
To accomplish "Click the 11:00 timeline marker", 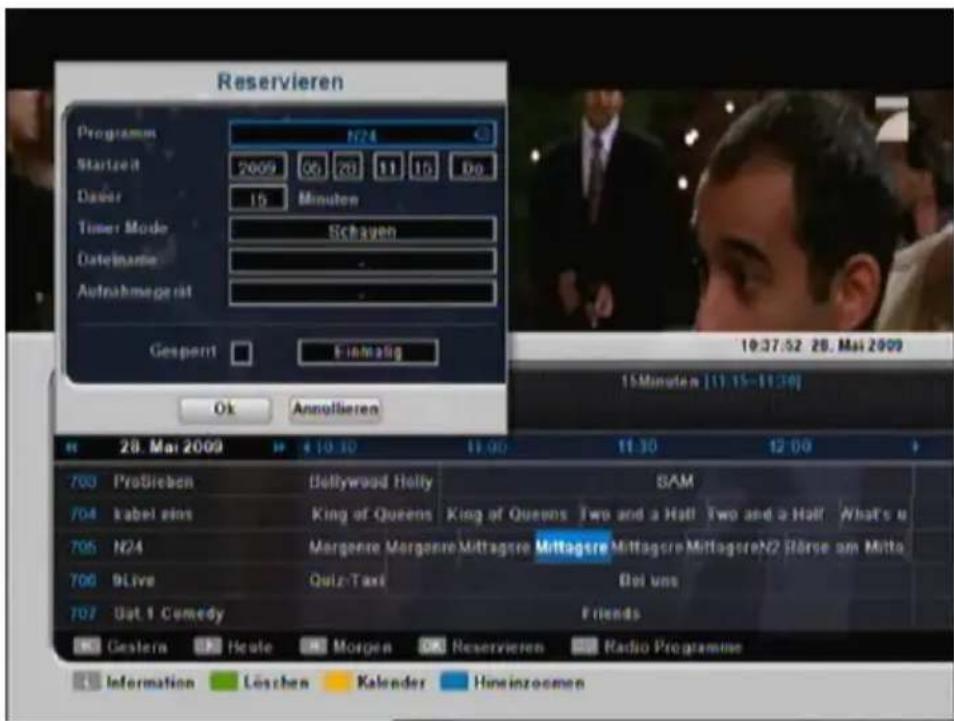I will pos(487,448).
